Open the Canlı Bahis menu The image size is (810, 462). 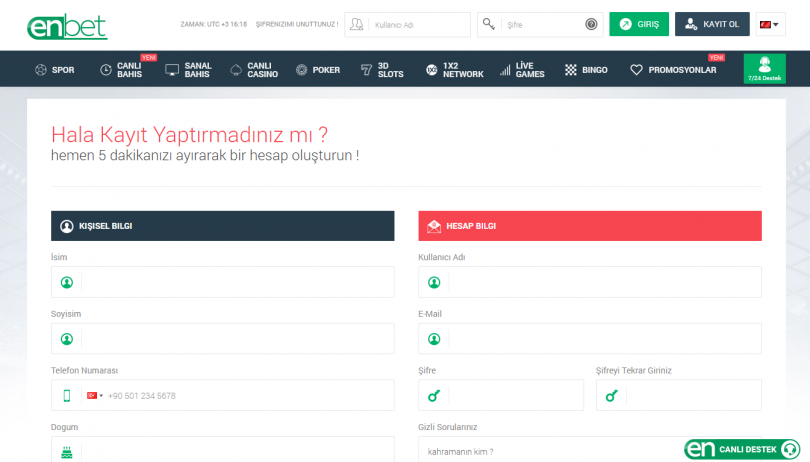[121, 70]
